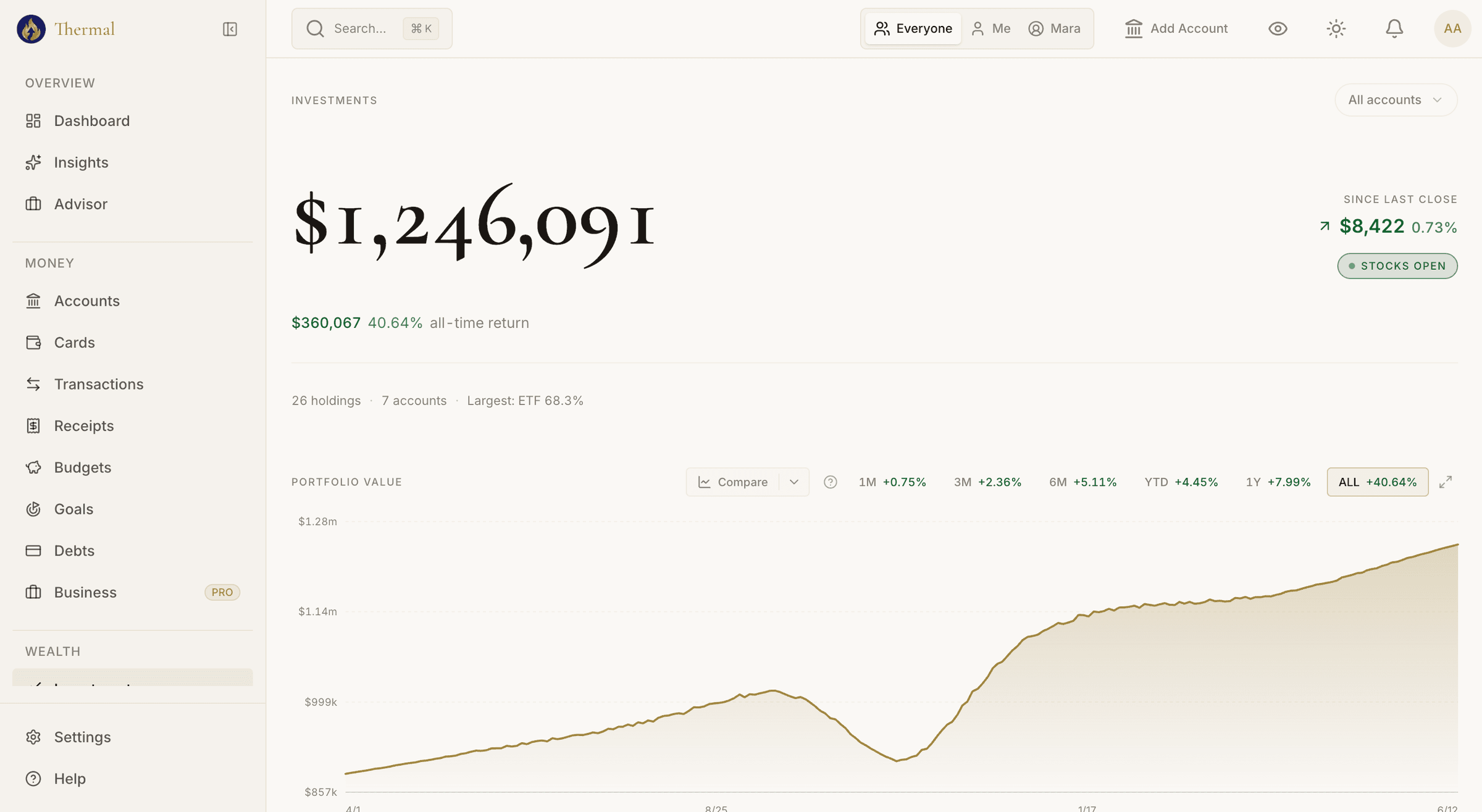Image resolution: width=1482 pixels, height=812 pixels.
Task: Click the $1.14m axis label
Action: coord(317,612)
